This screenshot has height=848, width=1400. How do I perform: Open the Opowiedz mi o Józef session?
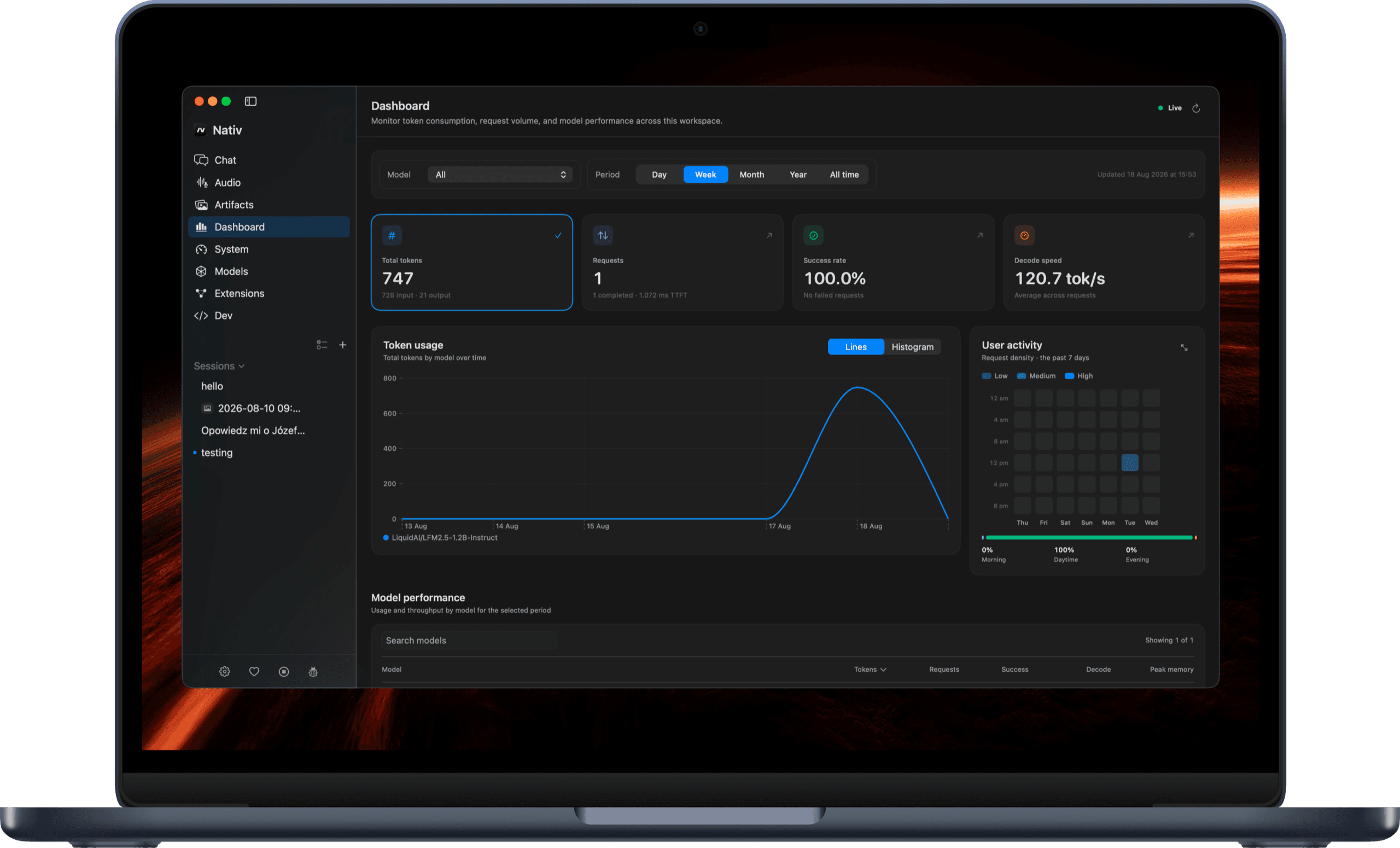(x=268, y=430)
